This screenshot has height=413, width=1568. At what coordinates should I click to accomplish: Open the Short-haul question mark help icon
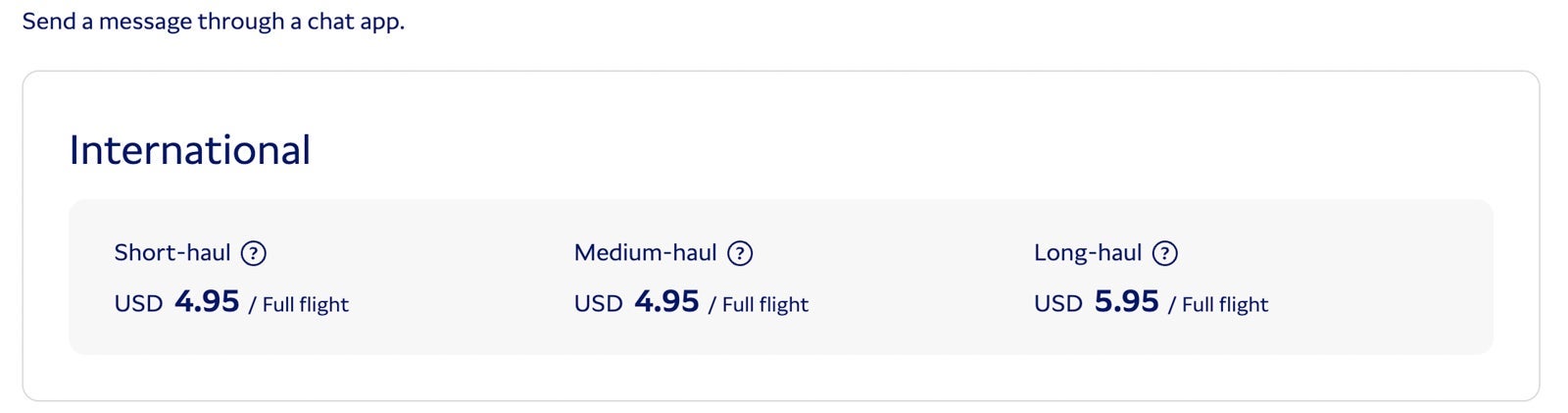253,253
